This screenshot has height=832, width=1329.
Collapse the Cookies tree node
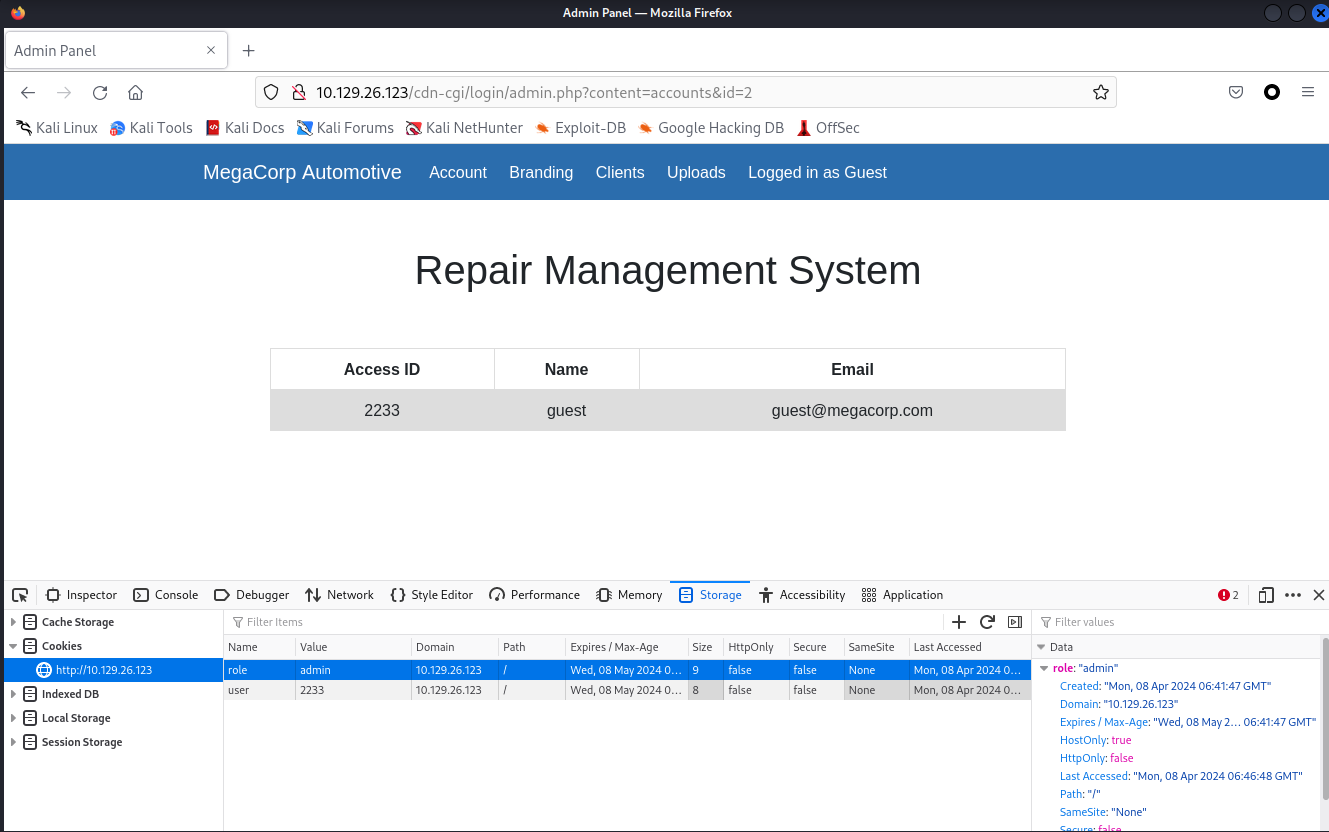[x=14, y=646]
